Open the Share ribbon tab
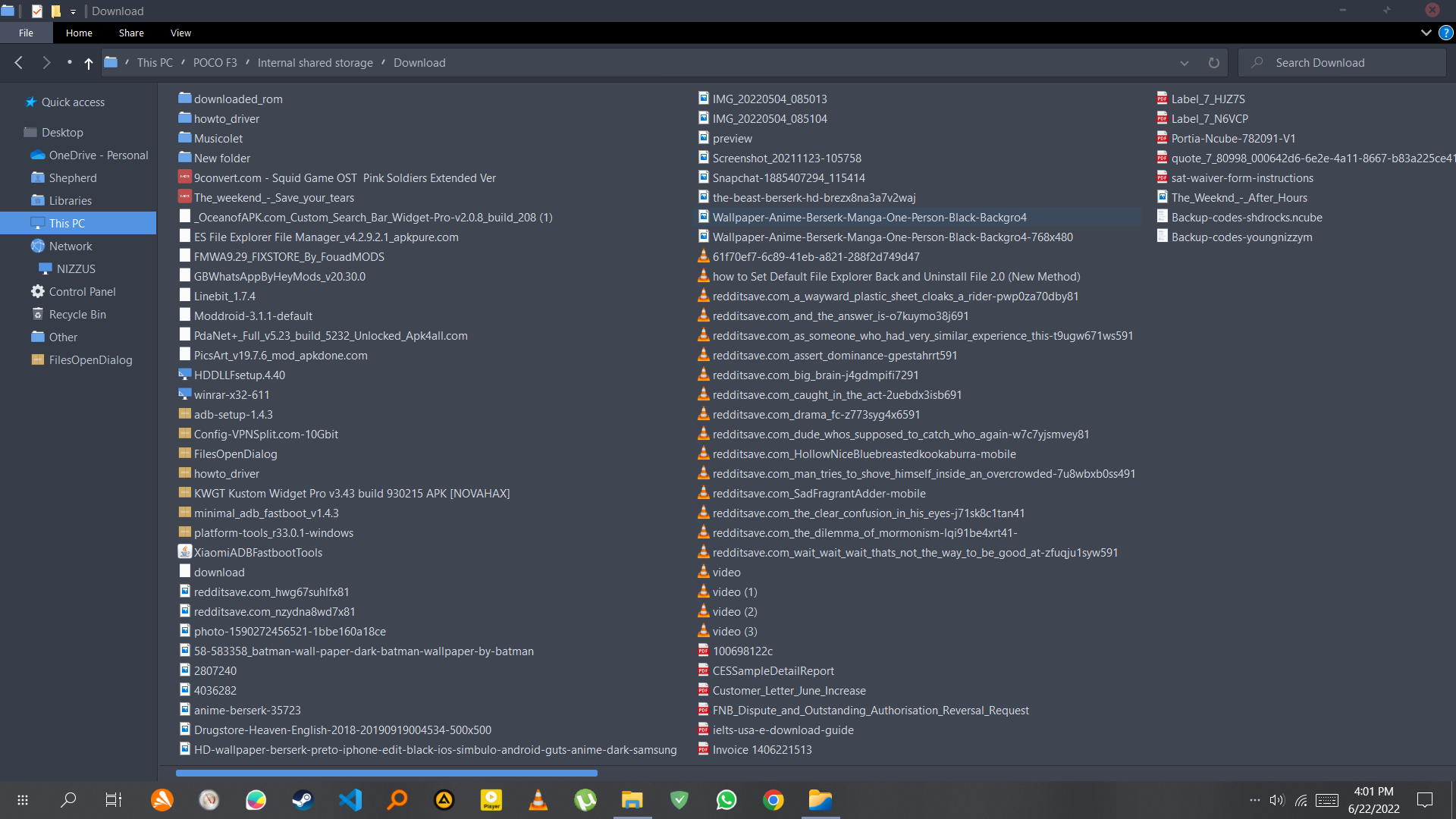The height and width of the screenshot is (819, 1456). [131, 33]
